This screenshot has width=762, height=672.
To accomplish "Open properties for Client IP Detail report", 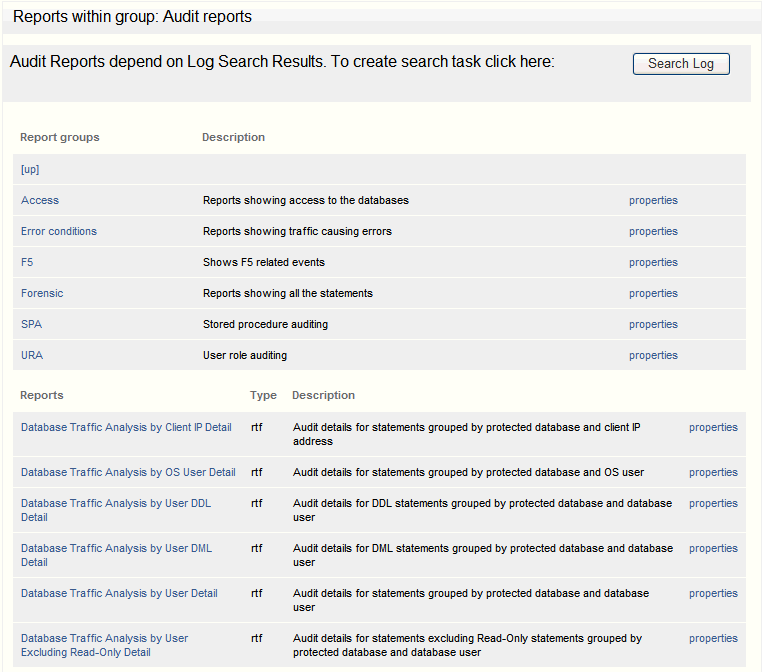I will pyautogui.click(x=713, y=427).
